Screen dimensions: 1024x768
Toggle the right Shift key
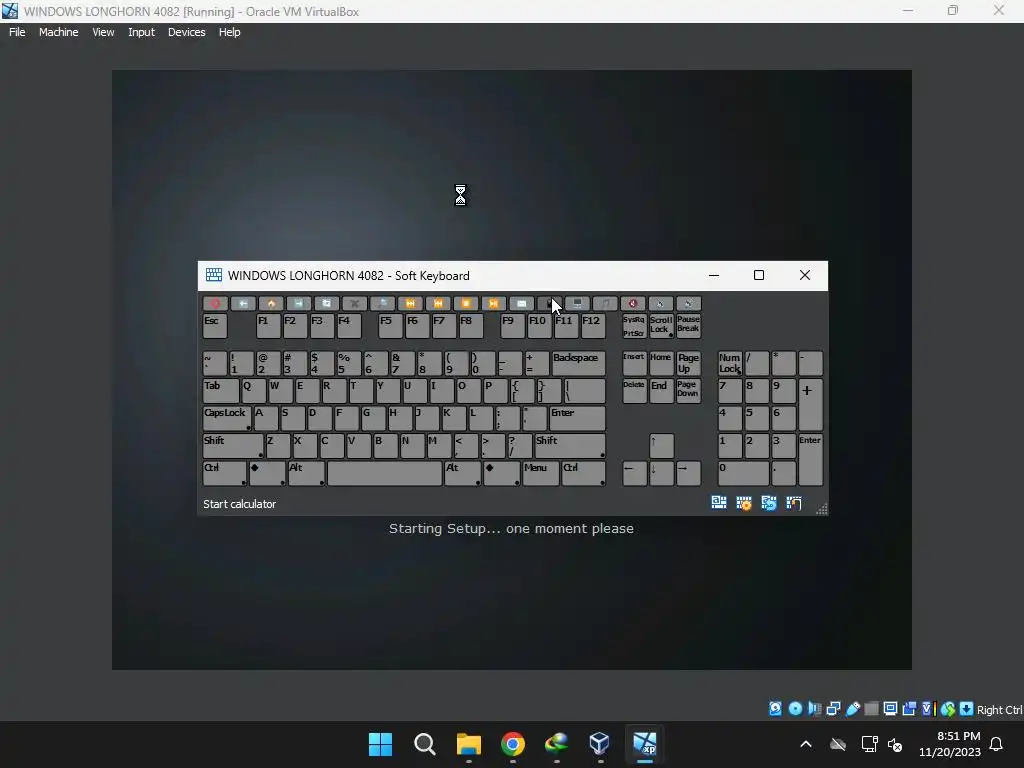[570, 445]
